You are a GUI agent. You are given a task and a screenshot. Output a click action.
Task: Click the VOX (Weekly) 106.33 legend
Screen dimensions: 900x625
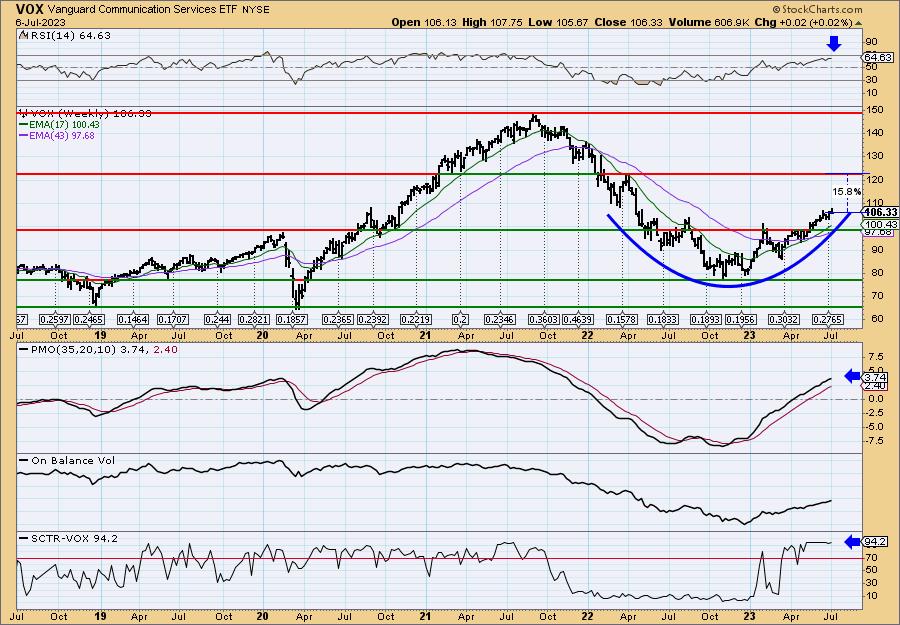(90, 114)
